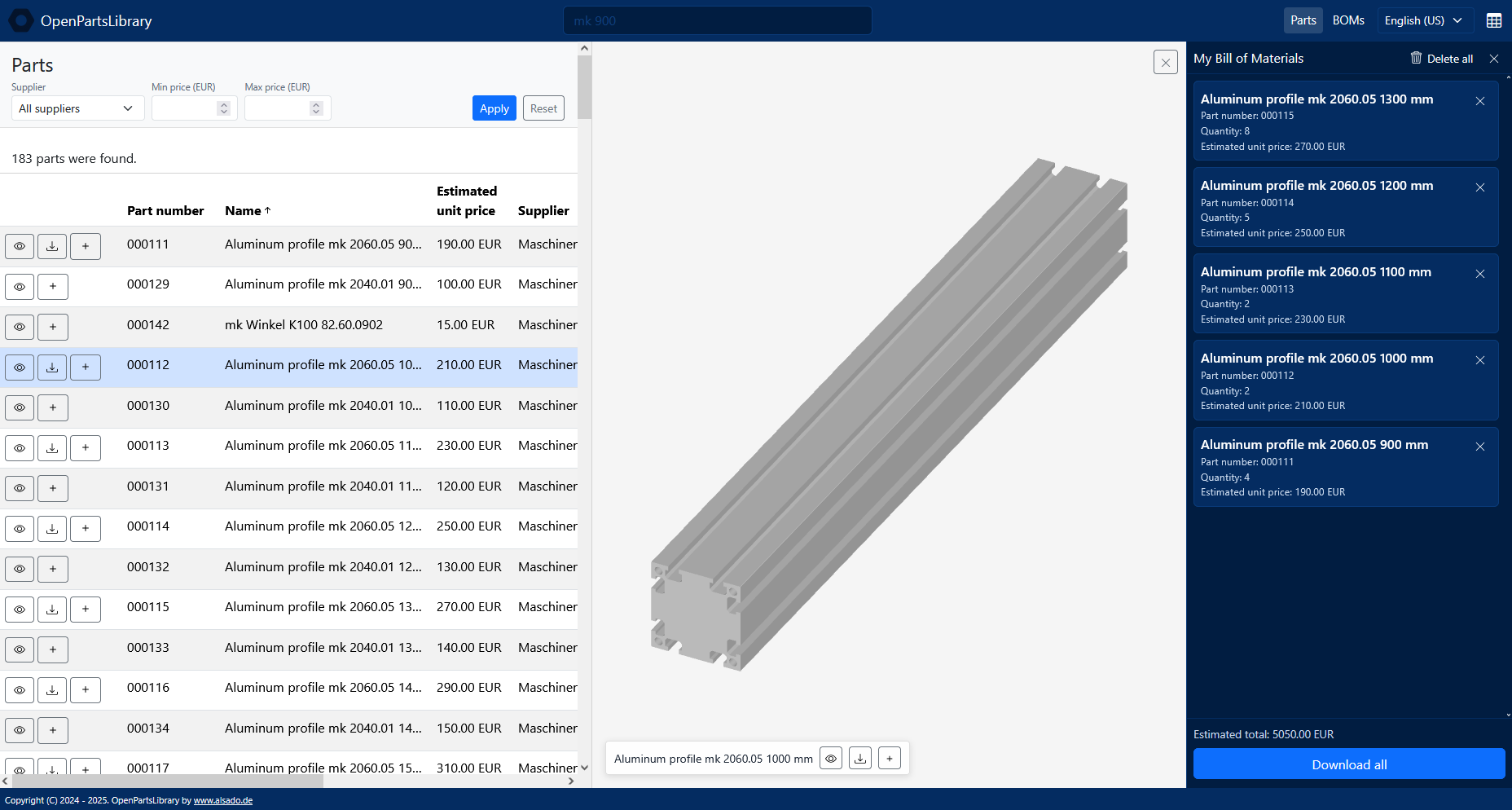Toggle preview for part 000112
The width and height of the screenshot is (1512, 810).
click(20, 368)
